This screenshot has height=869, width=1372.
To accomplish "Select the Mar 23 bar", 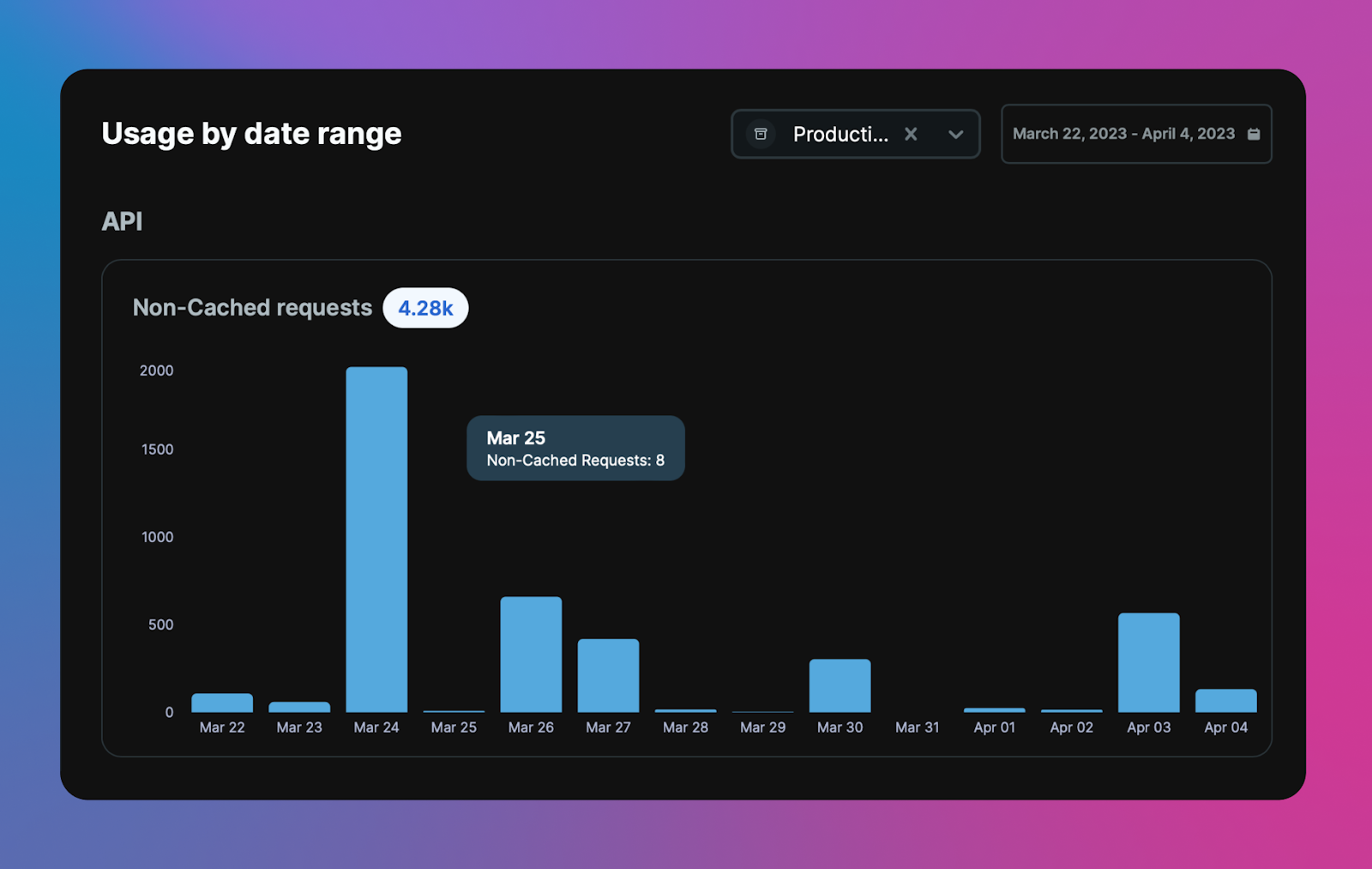I will [299, 707].
